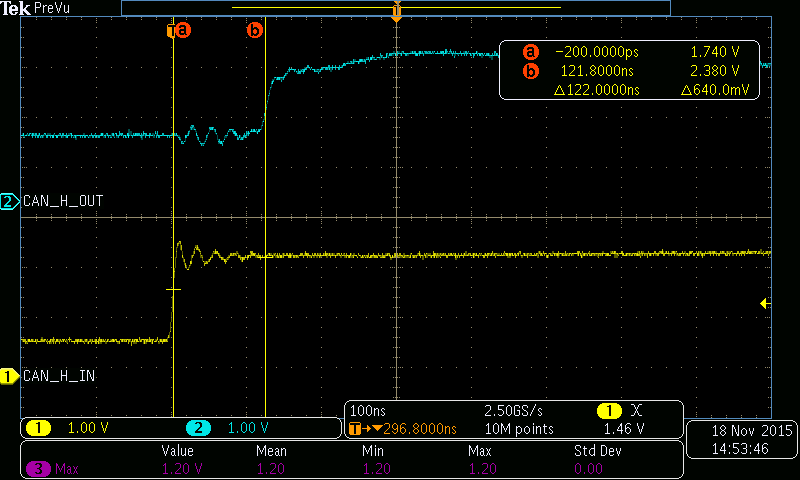Image resolution: width=800 pixels, height=480 pixels.
Task: Click the Mean column header
Action: click(271, 451)
